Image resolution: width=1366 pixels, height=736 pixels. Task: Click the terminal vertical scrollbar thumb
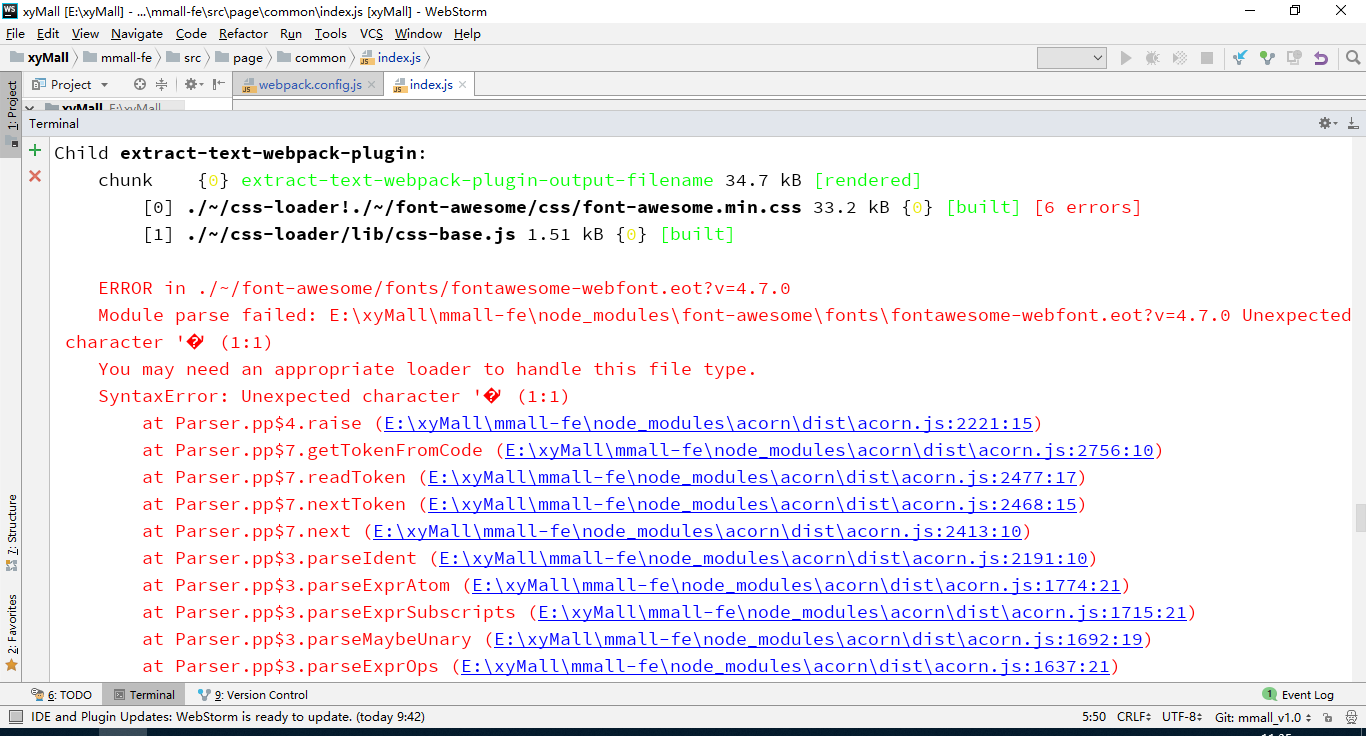pyautogui.click(x=1360, y=518)
